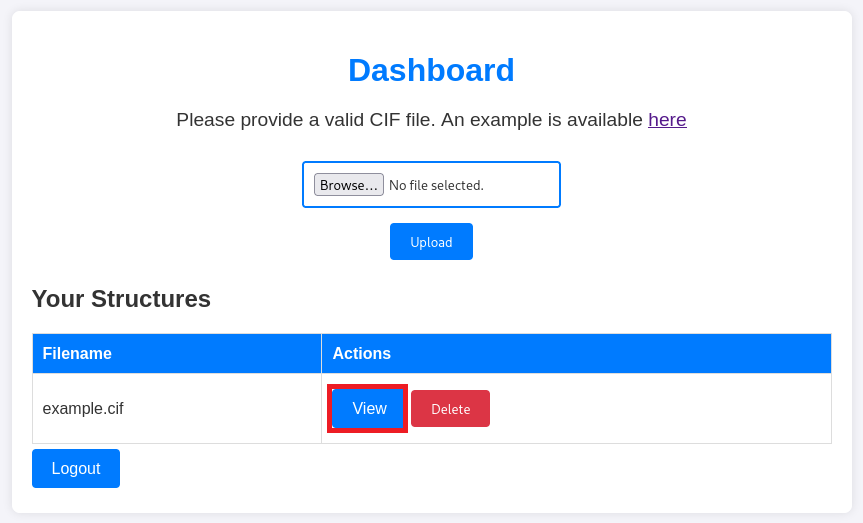Click the Dashboard page heading
Image resolution: width=863 pixels, height=523 pixels.
tap(431, 70)
